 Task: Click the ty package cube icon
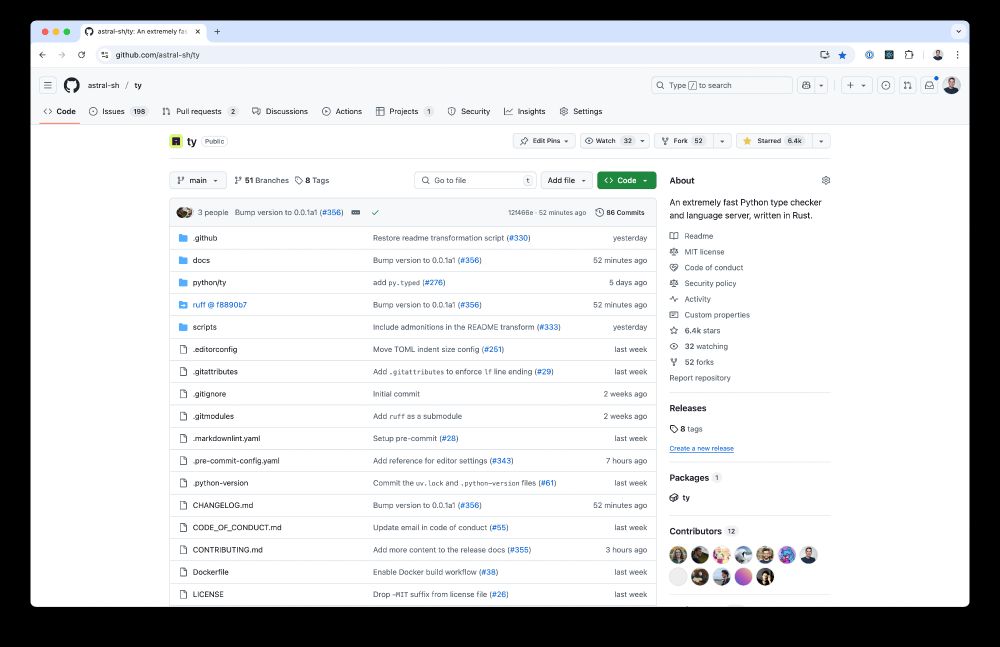click(x=673, y=498)
